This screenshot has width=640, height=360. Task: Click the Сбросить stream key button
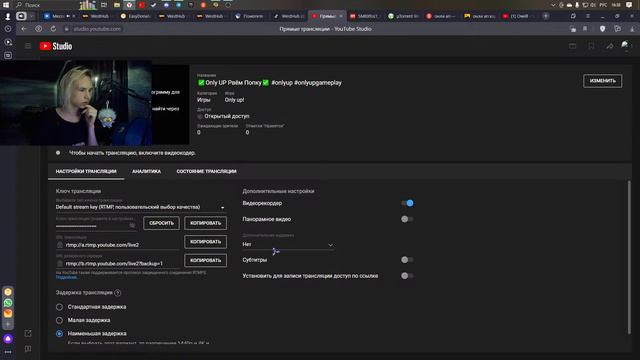161,223
